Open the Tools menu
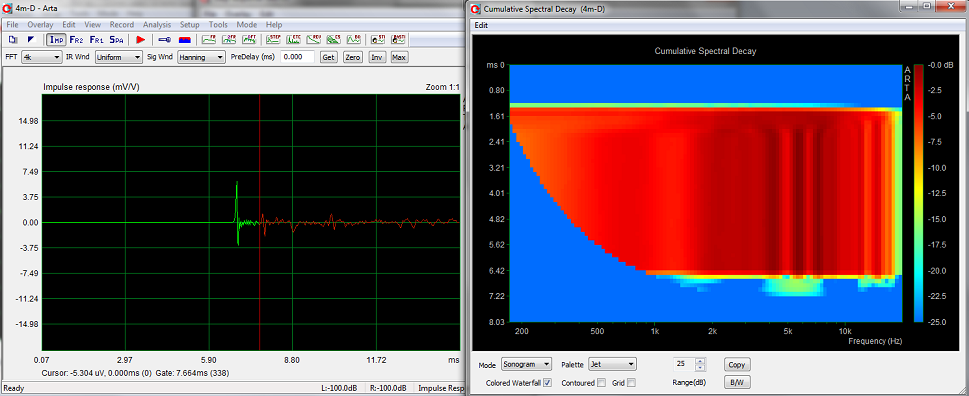This screenshot has width=969, height=396. 218,25
